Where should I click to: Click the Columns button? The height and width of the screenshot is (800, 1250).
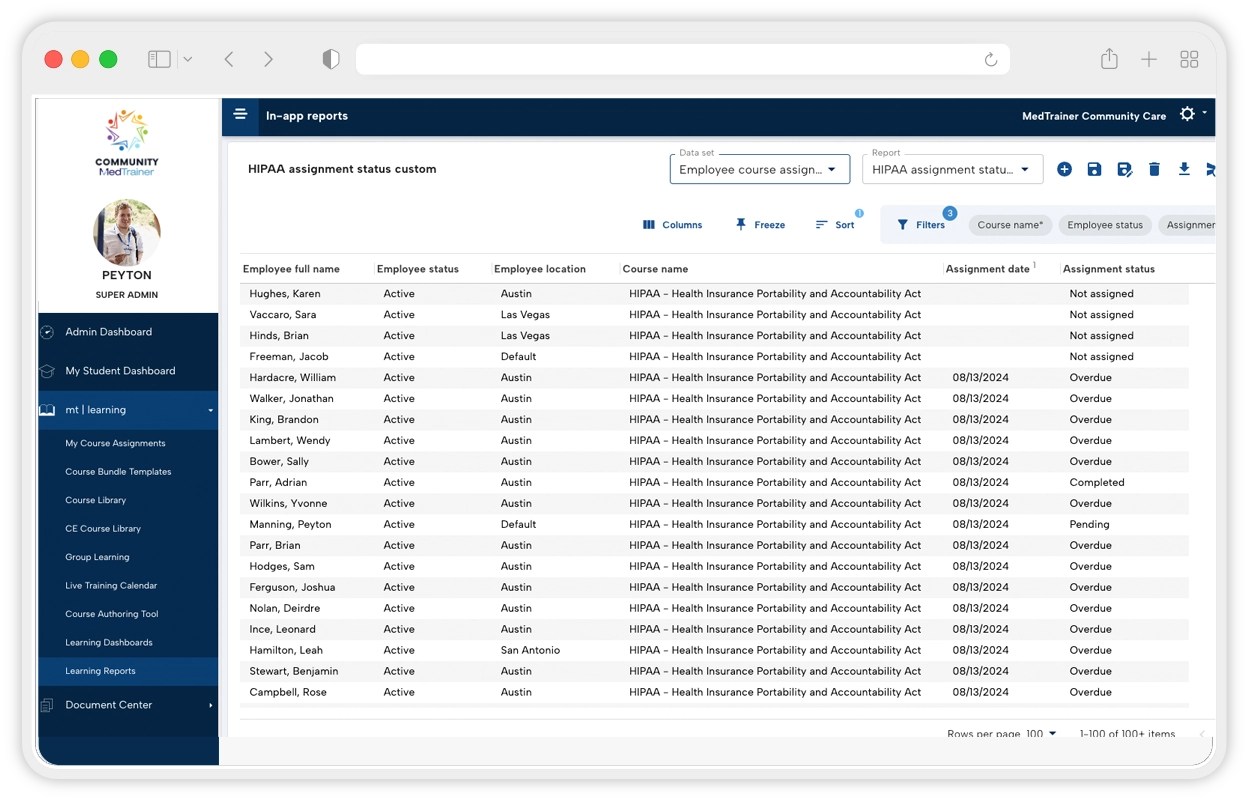(672, 225)
